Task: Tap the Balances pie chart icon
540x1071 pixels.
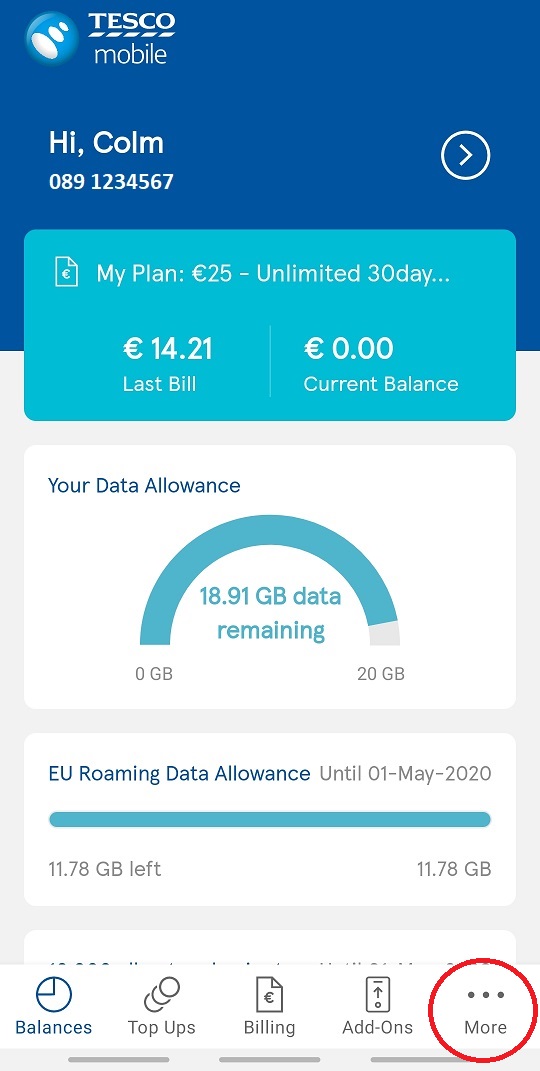Action: pyautogui.click(x=53, y=995)
